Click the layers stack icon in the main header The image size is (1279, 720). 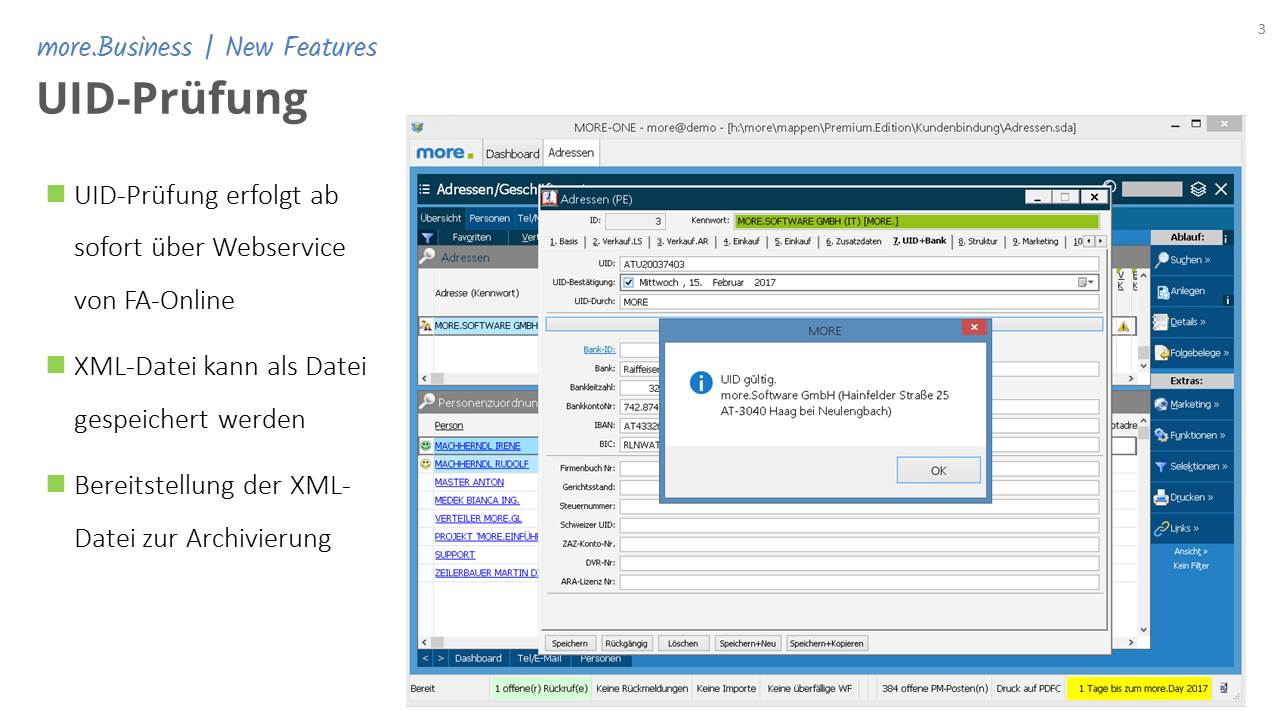1198,189
